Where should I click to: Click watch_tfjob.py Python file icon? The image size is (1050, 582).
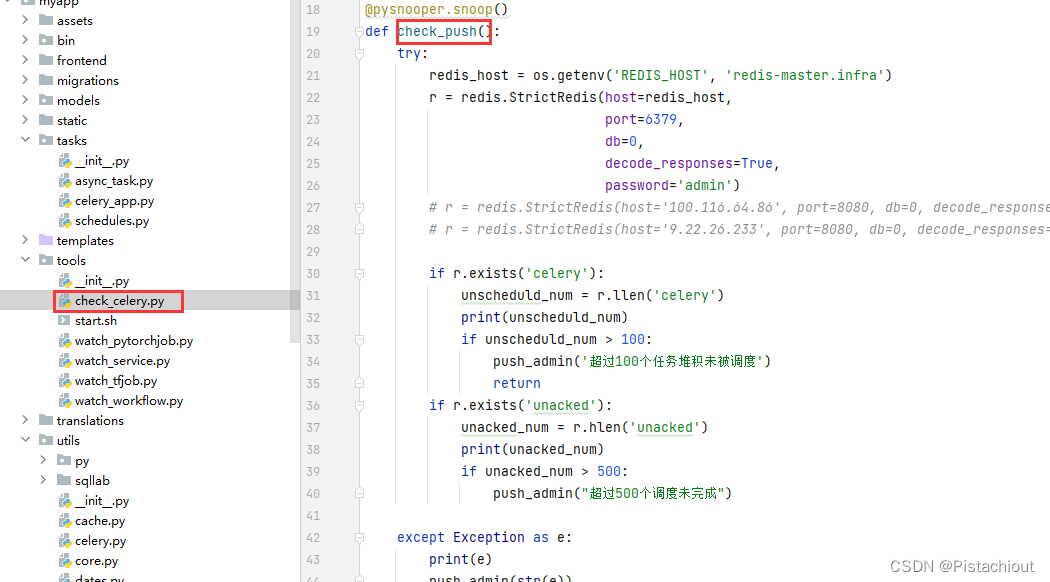(x=65, y=380)
